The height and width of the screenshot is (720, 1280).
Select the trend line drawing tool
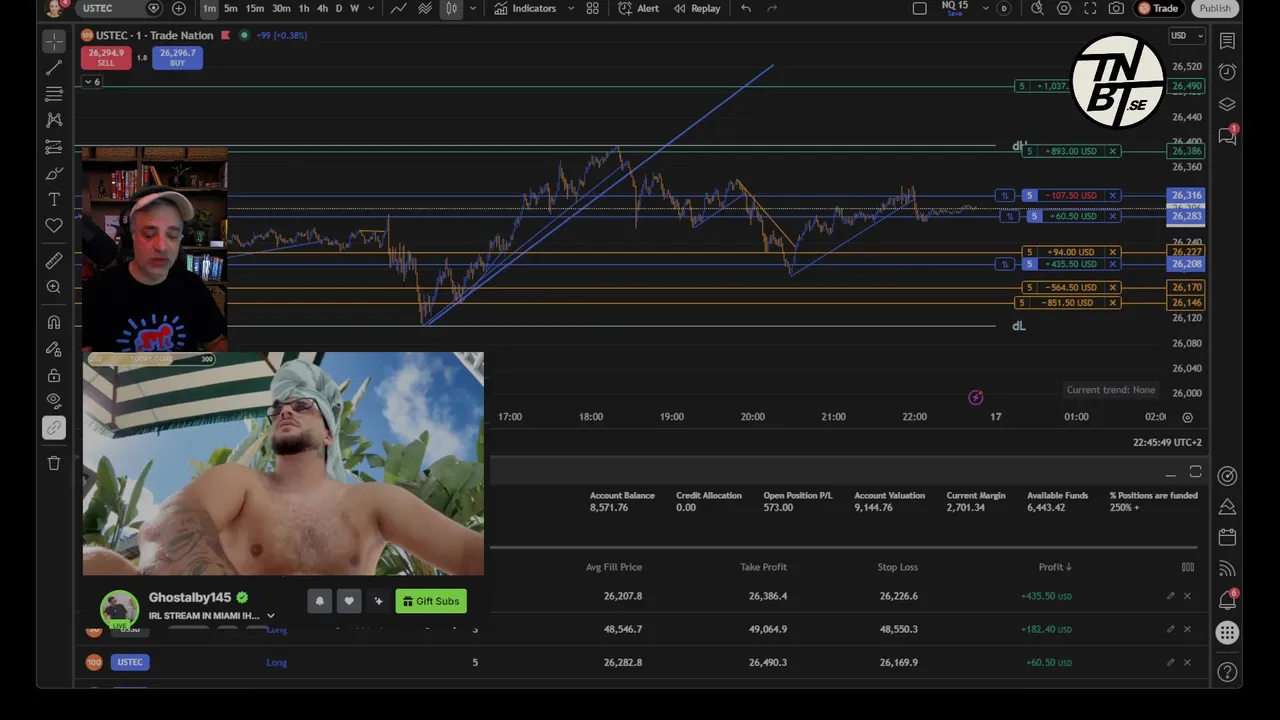pos(54,68)
